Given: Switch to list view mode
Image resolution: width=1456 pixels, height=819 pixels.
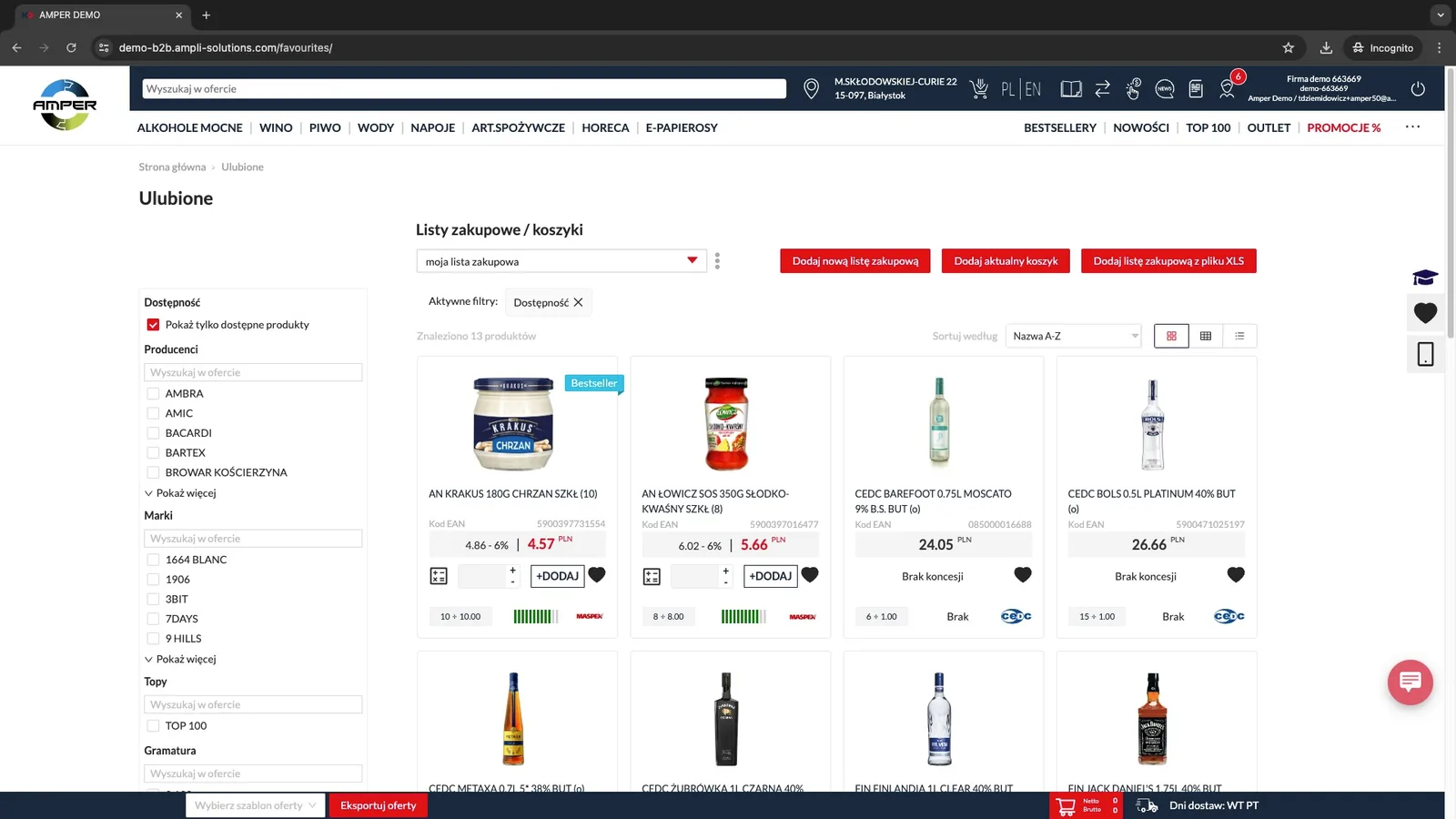Looking at the screenshot, I should 1239,336.
